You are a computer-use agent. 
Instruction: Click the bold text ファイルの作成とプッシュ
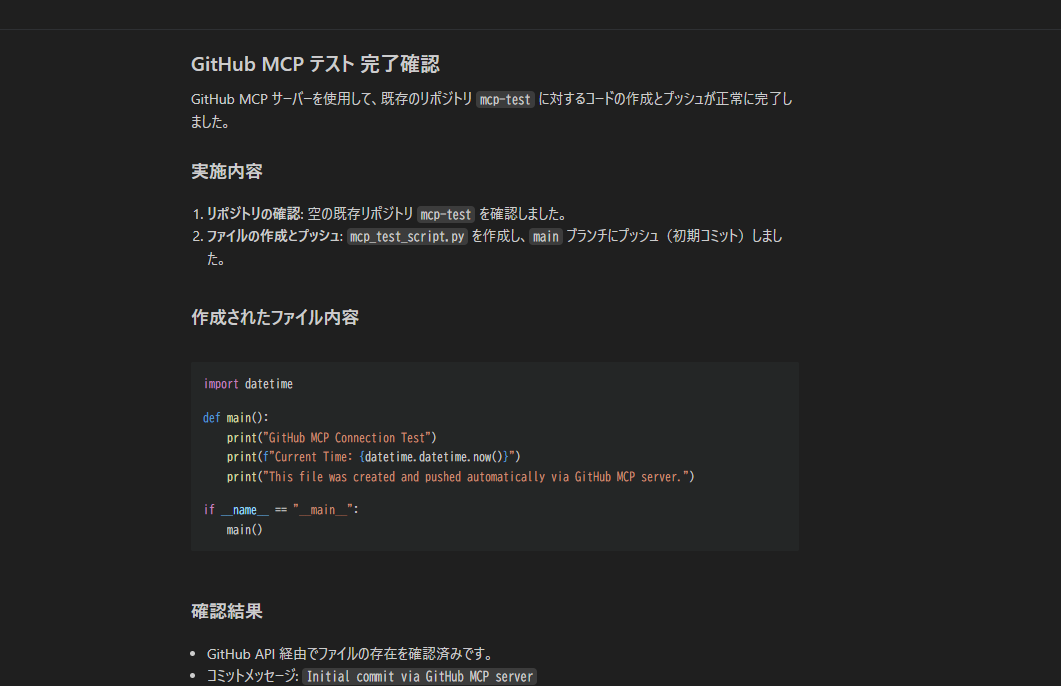click(273, 236)
